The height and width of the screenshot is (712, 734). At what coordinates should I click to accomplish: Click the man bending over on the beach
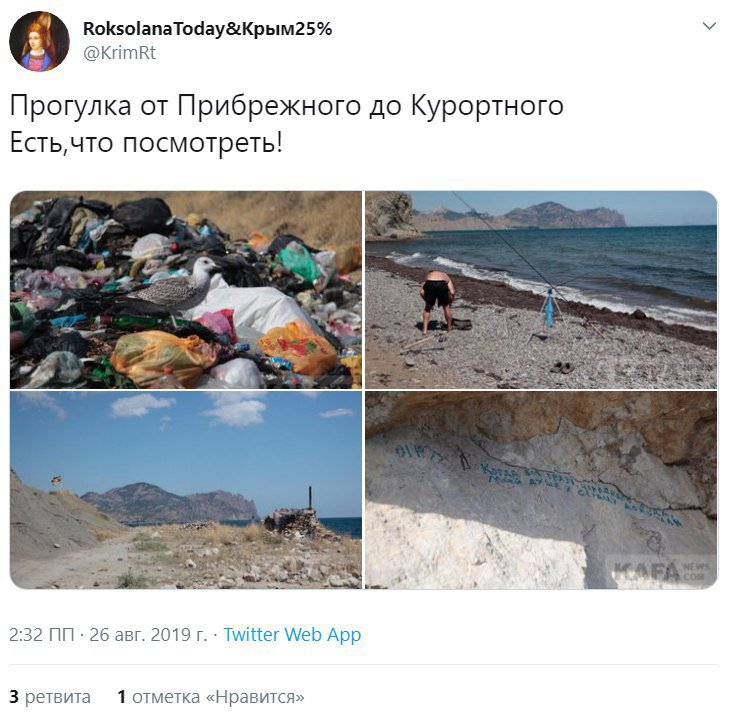click(437, 300)
